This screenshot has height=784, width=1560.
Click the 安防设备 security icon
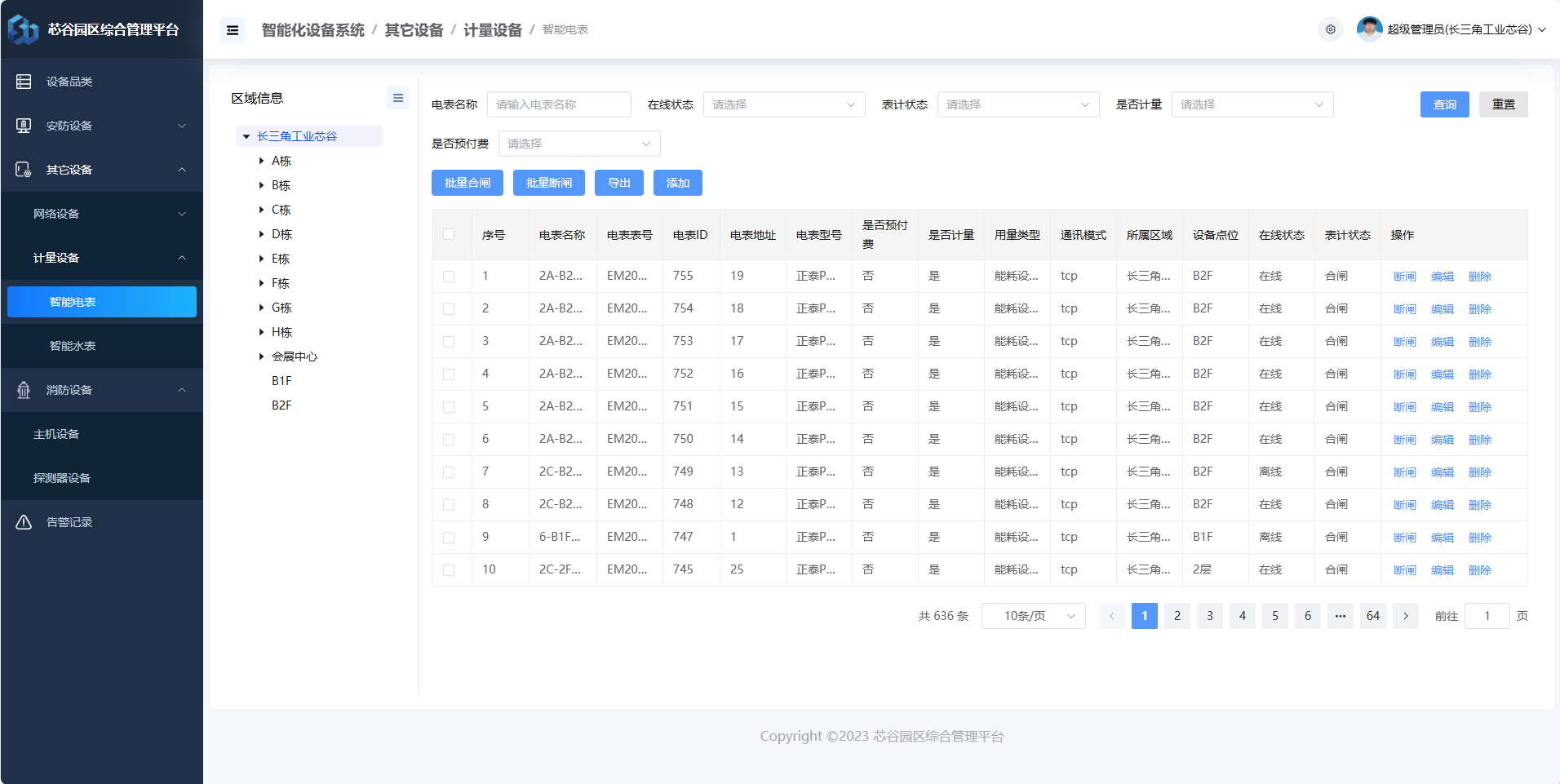click(24, 126)
